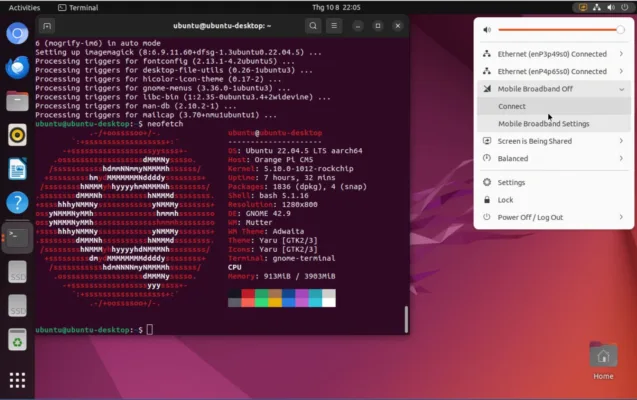This screenshot has width=637, height=400.
Task: Expand the Balanced power mode arrow
Action: pyautogui.click(x=621, y=158)
